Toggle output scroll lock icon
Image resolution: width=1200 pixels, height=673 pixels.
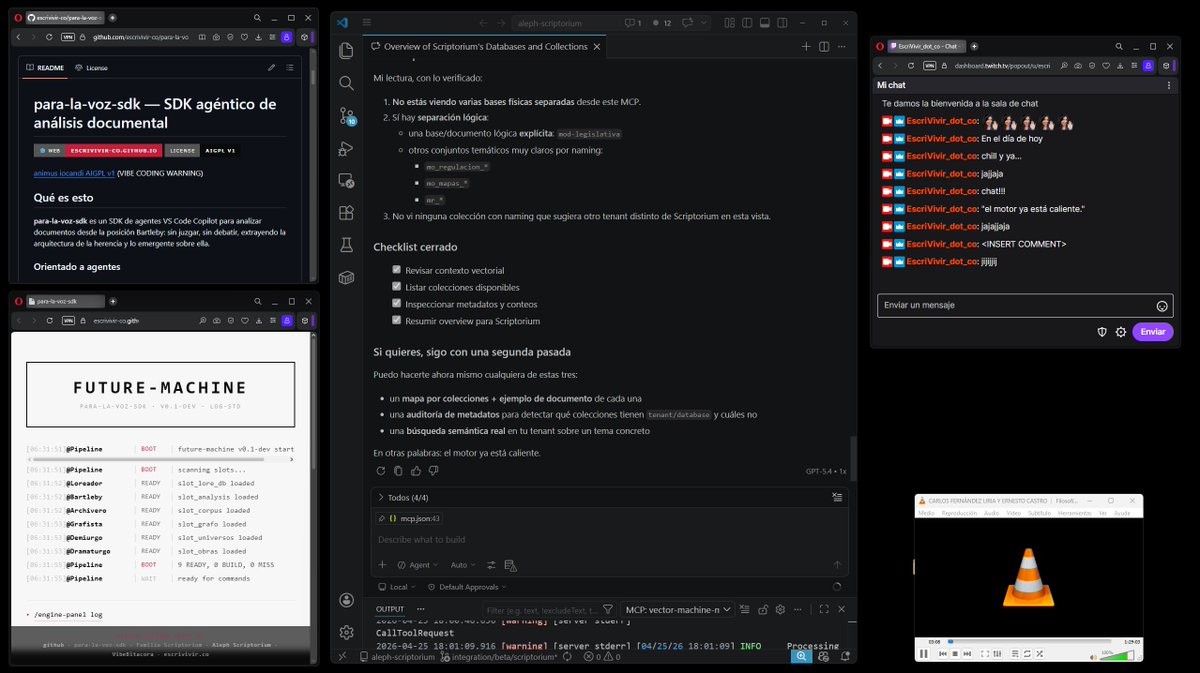pyautogui.click(x=763, y=609)
